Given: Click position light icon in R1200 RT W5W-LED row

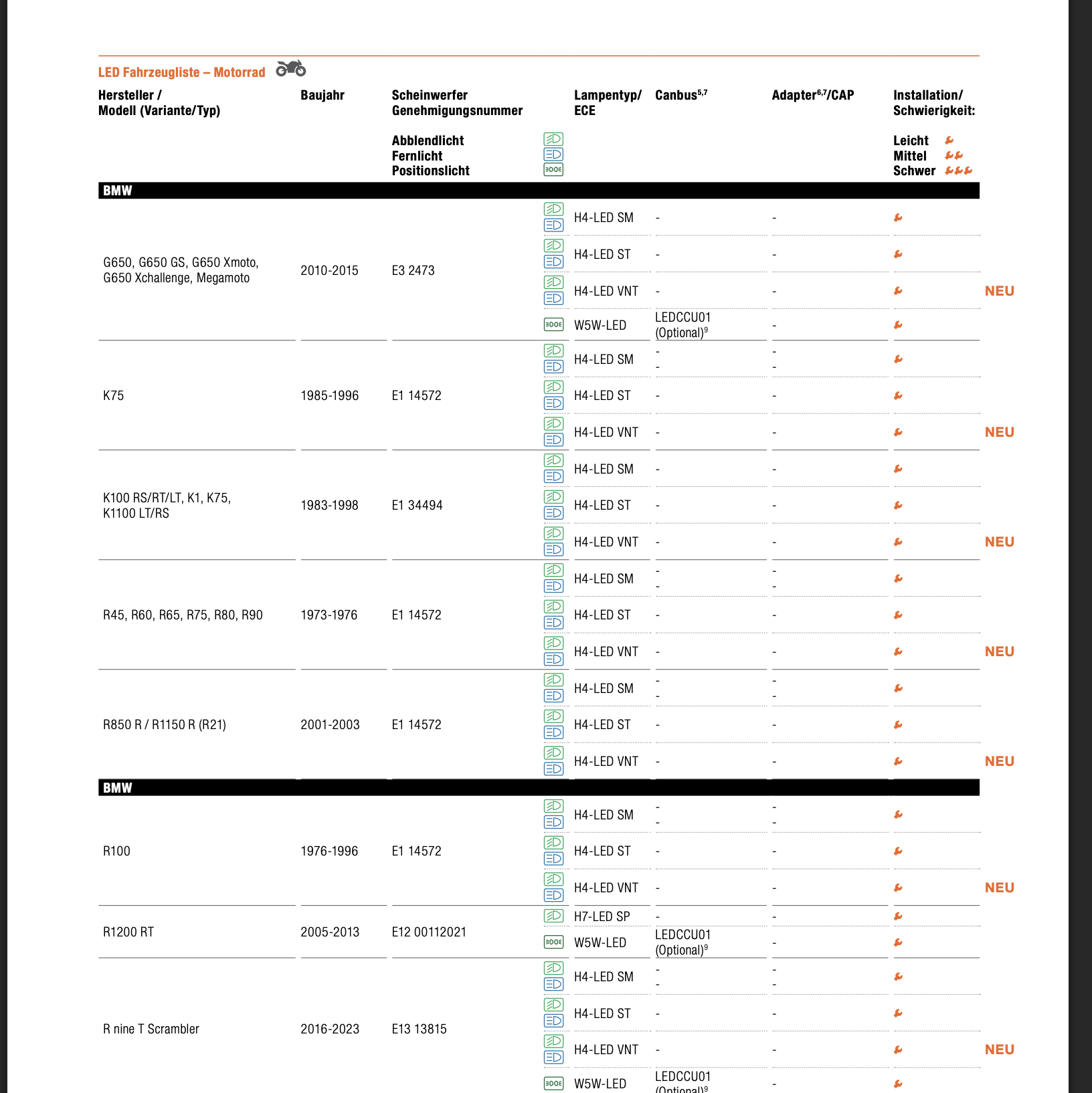Looking at the screenshot, I should pyautogui.click(x=553, y=942).
